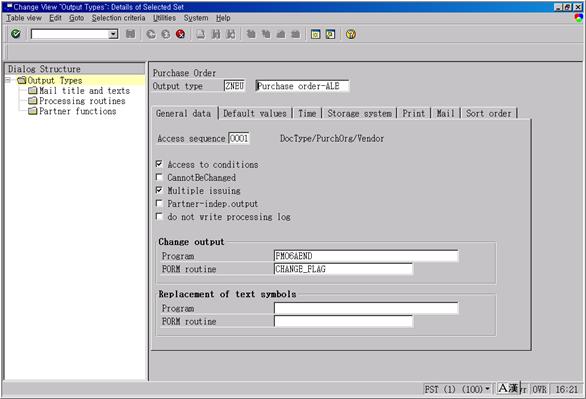Screen dimensions: 586x399
Task: Uncheck Access to conditions checkbox
Action: click(x=159, y=164)
